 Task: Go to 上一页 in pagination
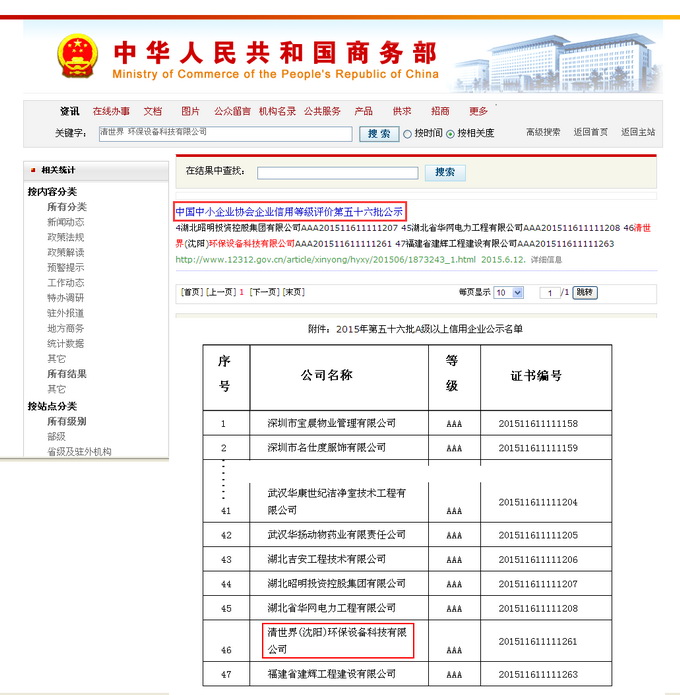point(221,292)
